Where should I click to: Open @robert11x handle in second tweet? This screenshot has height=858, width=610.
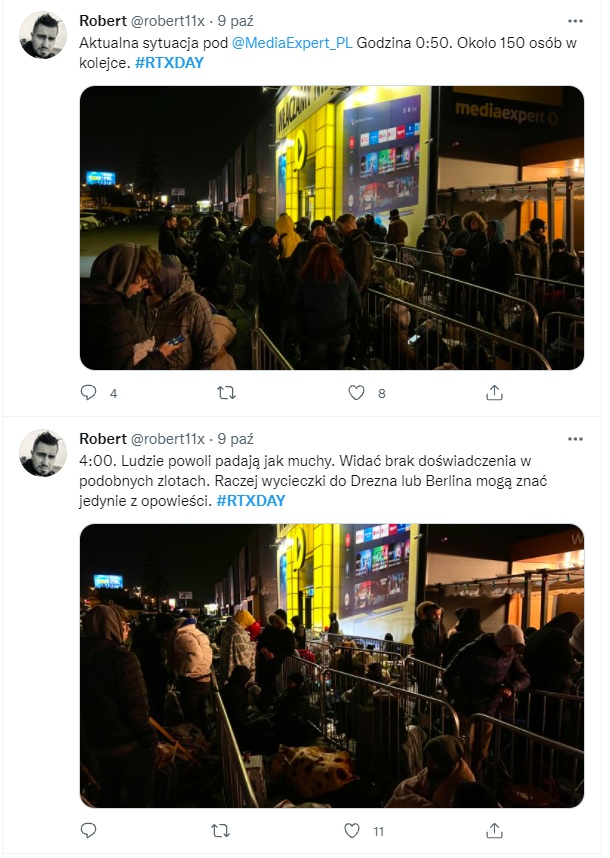pos(167,439)
